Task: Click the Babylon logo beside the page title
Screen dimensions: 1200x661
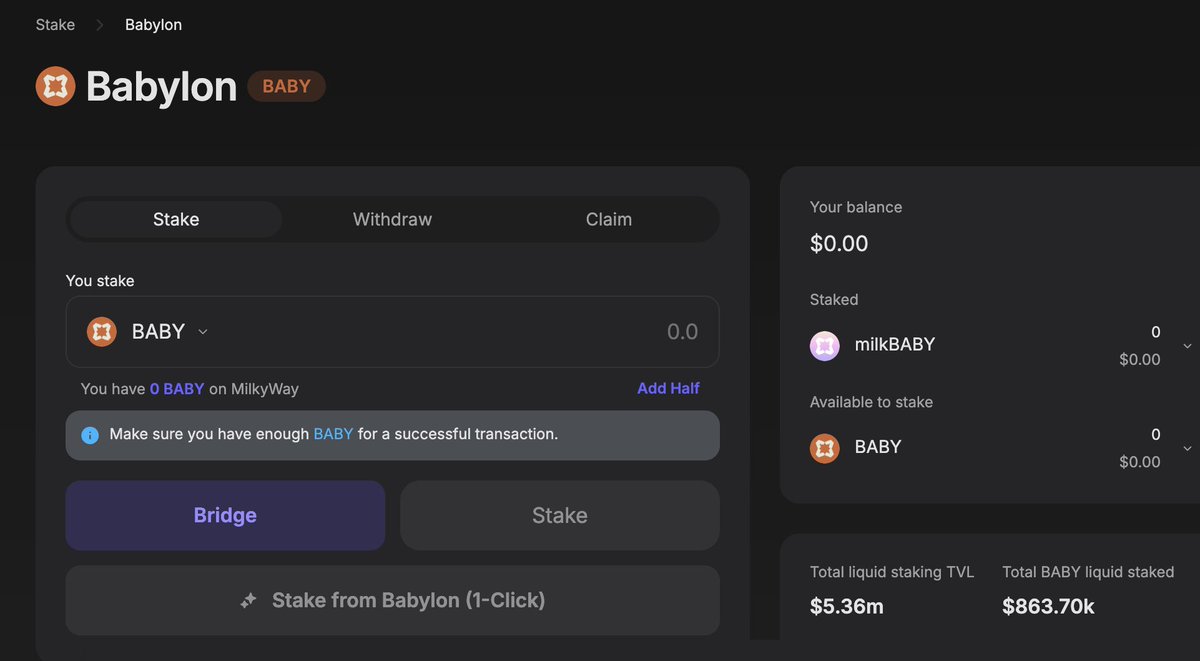Action: tap(56, 87)
